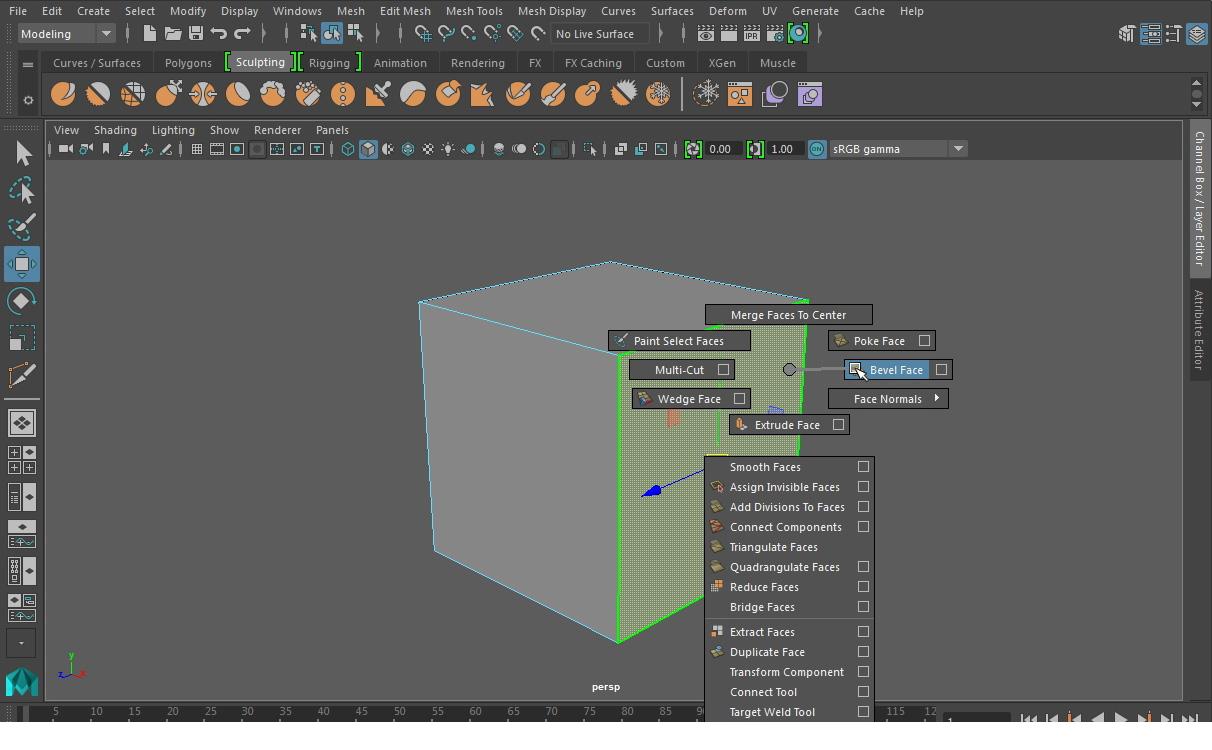Switch to four-pane layout icon
Viewport: 1212px width, 750px height.
tap(22, 460)
